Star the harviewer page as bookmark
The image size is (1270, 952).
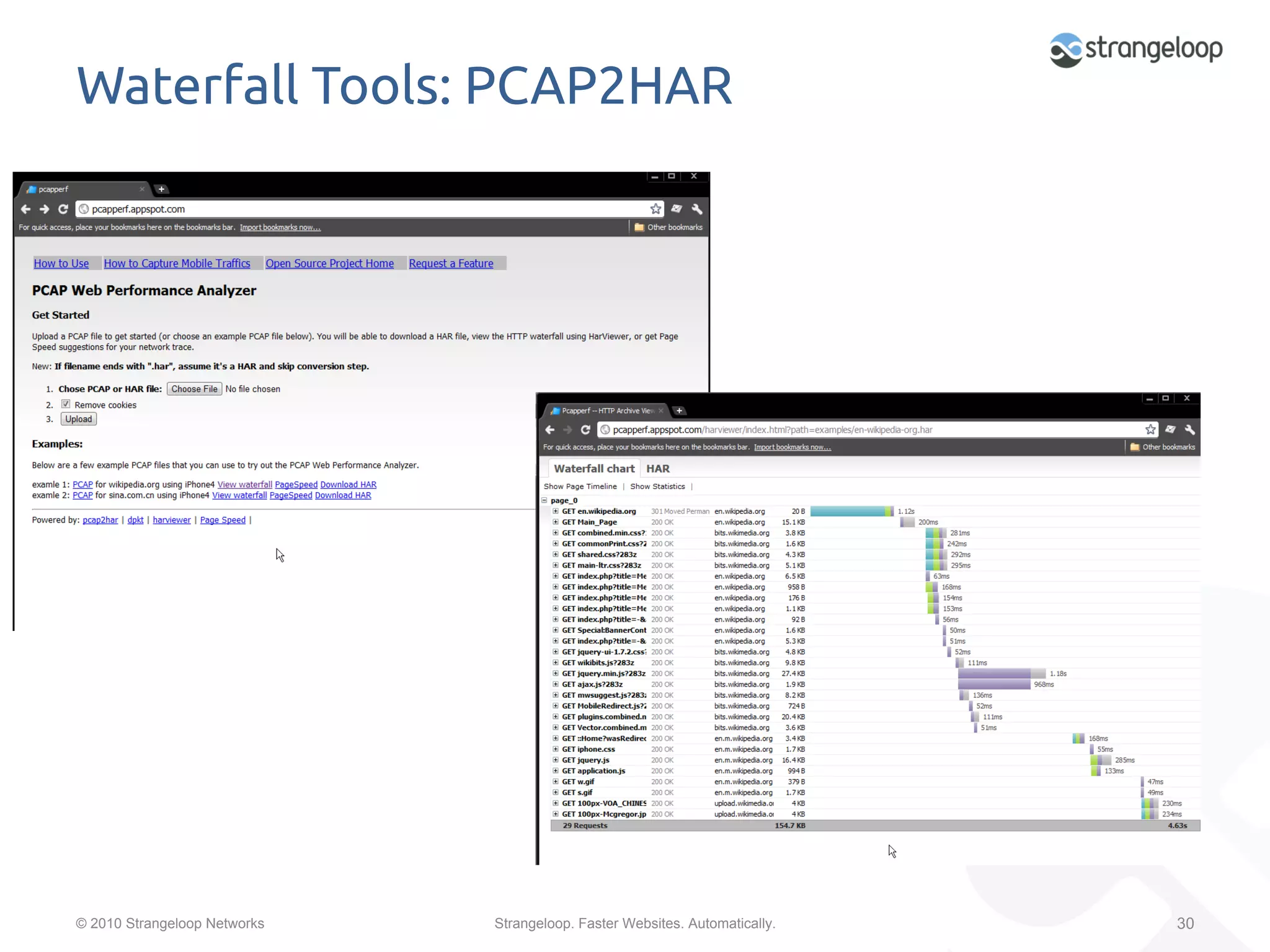(x=1150, y=430)
